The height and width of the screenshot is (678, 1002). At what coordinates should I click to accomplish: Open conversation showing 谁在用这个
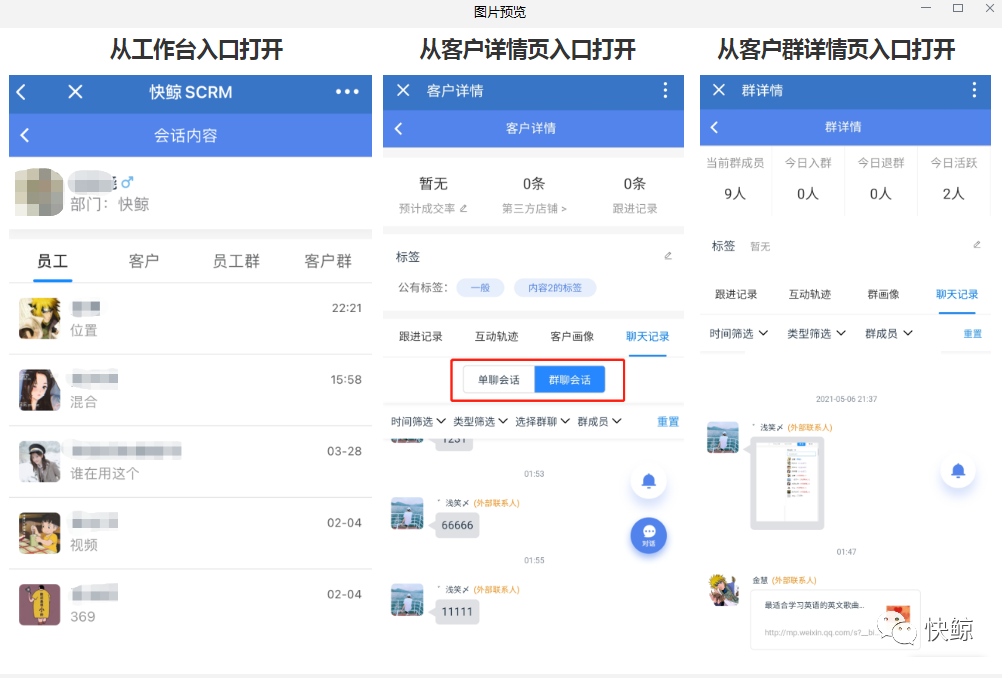pos(190,461)
